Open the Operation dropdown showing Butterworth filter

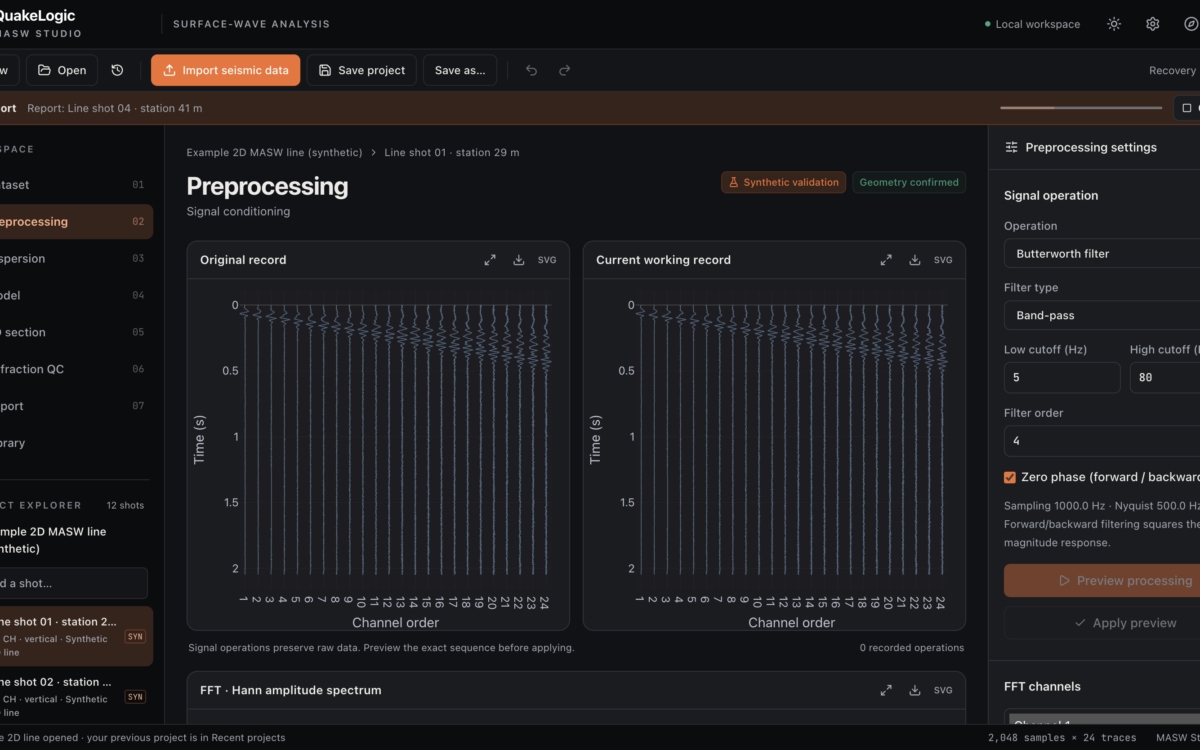(1102, 254)
